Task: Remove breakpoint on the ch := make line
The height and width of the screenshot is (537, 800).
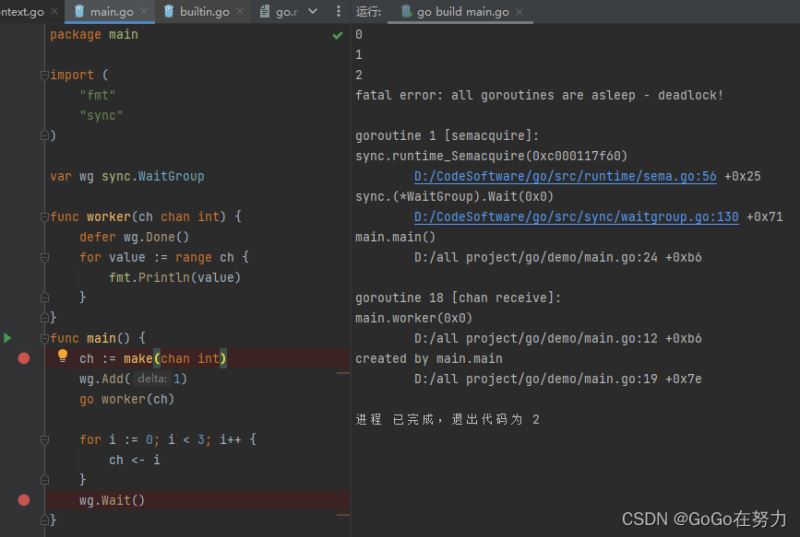Action: click(24, 358)
